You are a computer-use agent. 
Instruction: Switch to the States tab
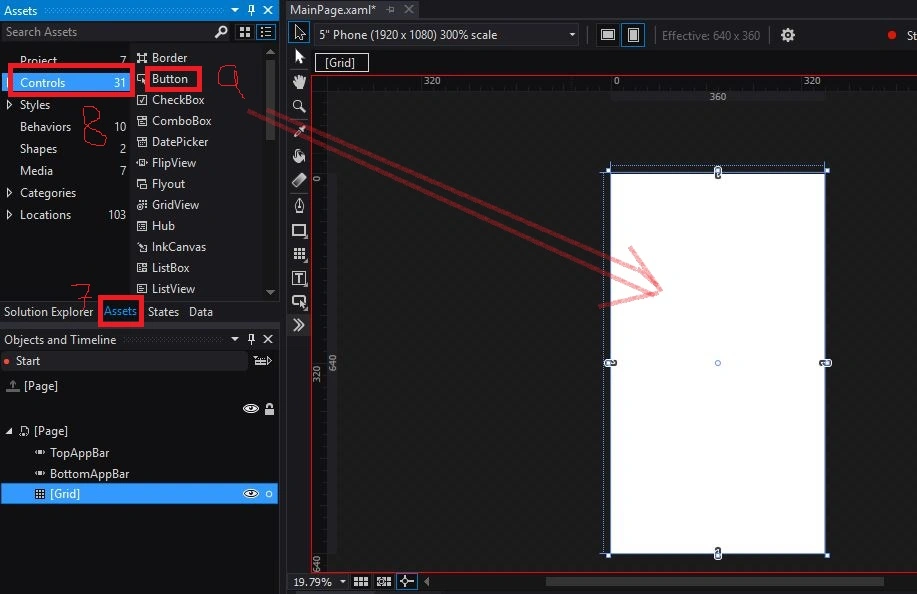coord(163,312)
